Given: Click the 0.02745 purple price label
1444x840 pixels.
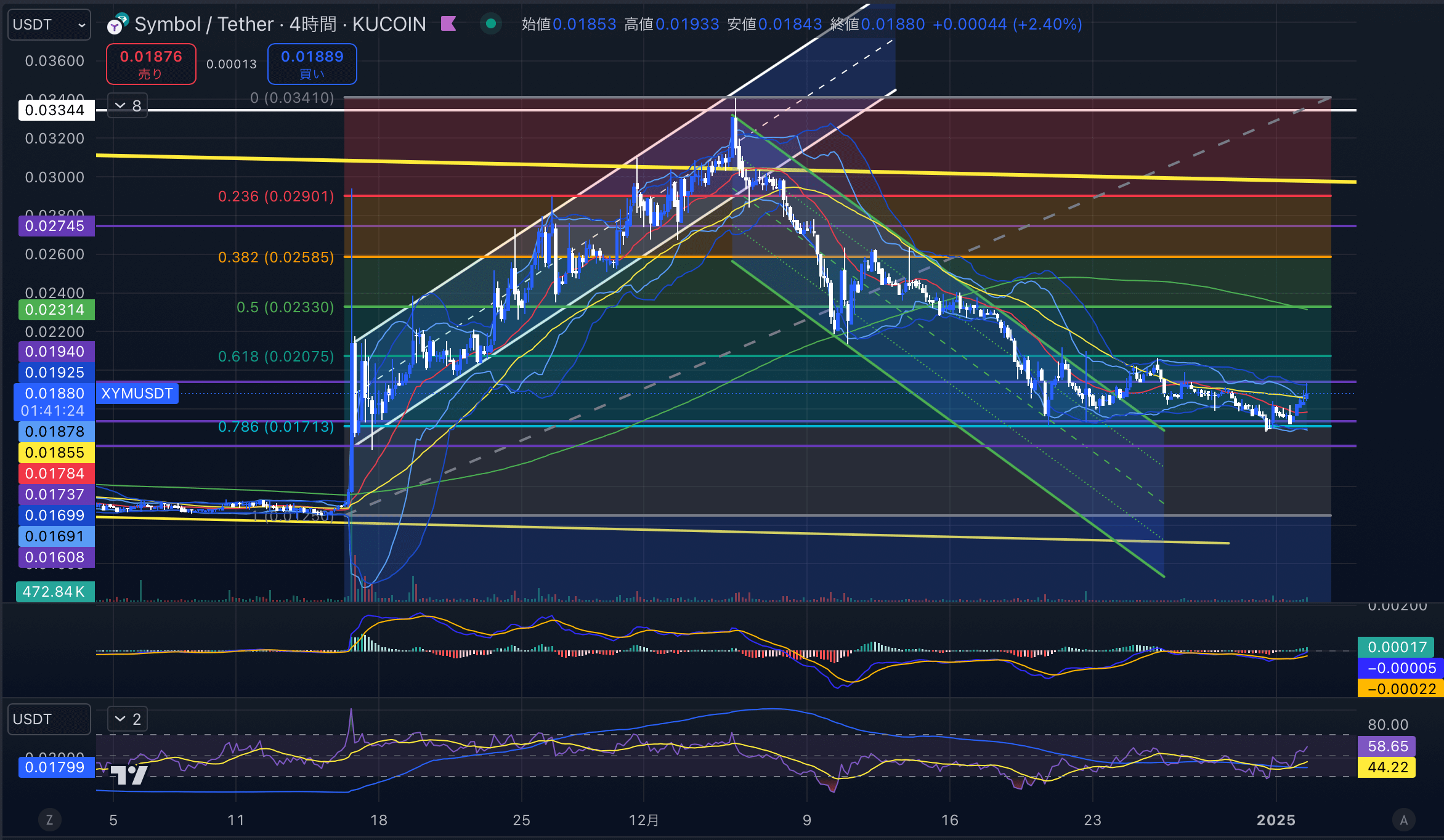Looking at the screenshot, I should tap(55, 226).
